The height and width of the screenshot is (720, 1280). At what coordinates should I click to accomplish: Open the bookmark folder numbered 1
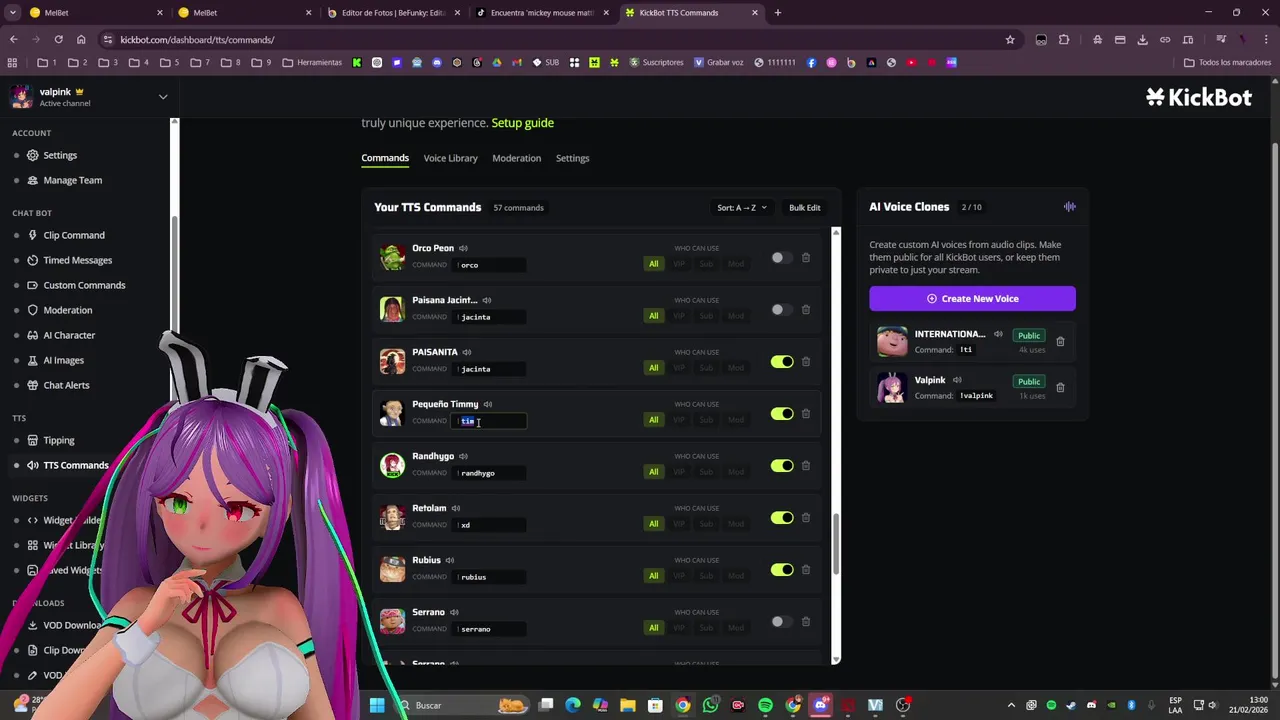tap(48, 62)
